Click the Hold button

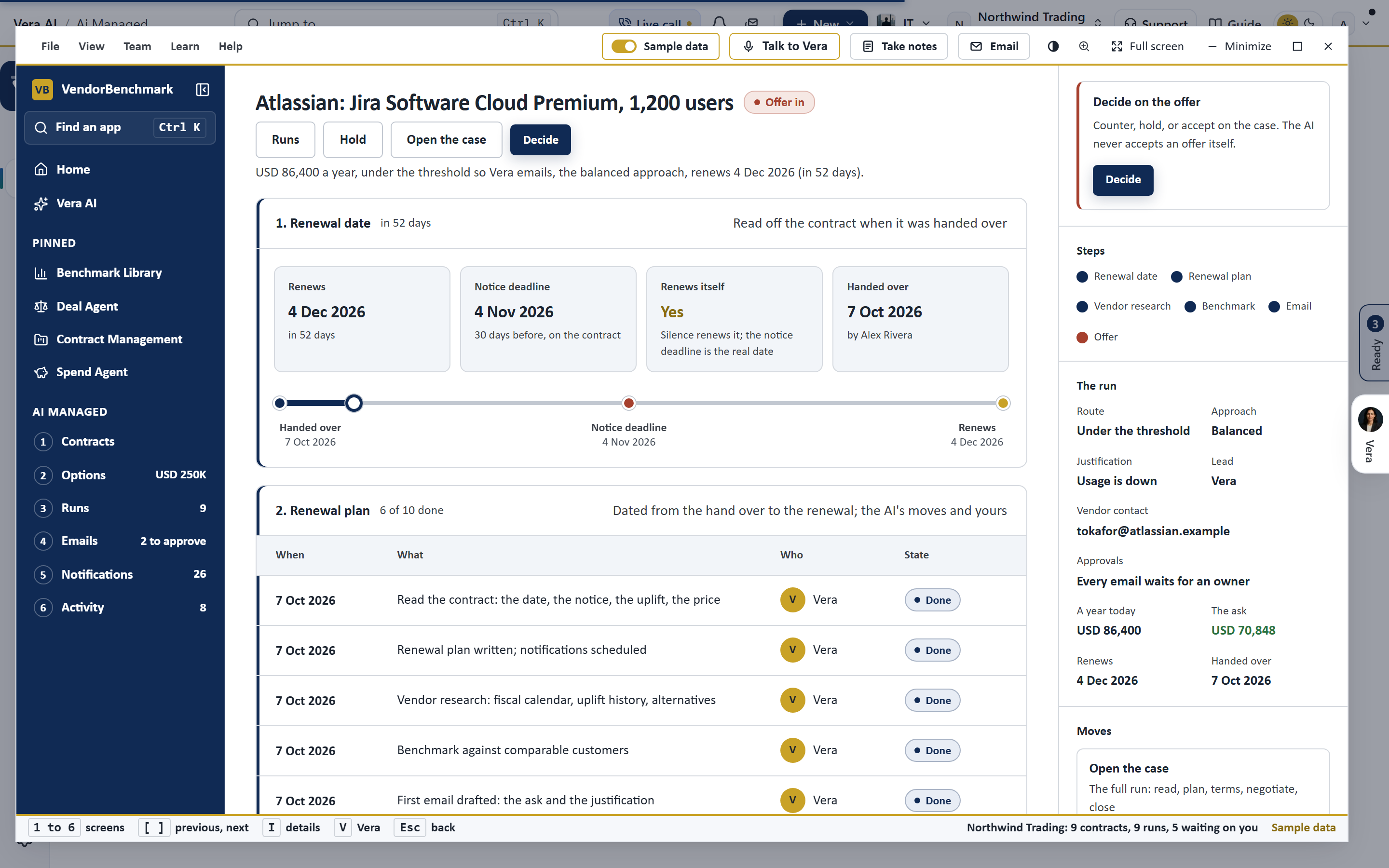click(353, 139)
